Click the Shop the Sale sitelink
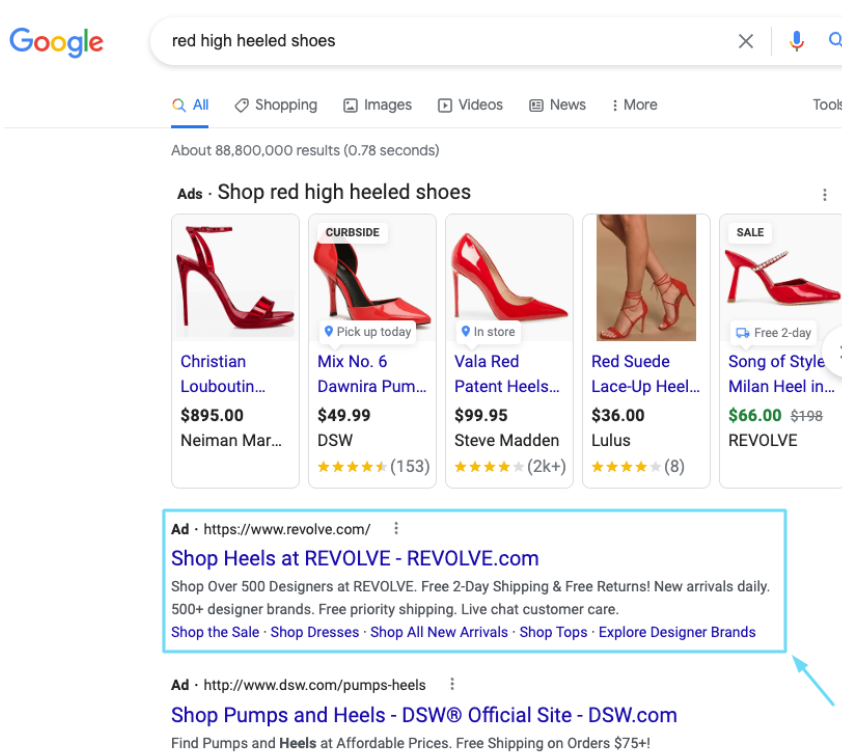 tap(215, 632)
